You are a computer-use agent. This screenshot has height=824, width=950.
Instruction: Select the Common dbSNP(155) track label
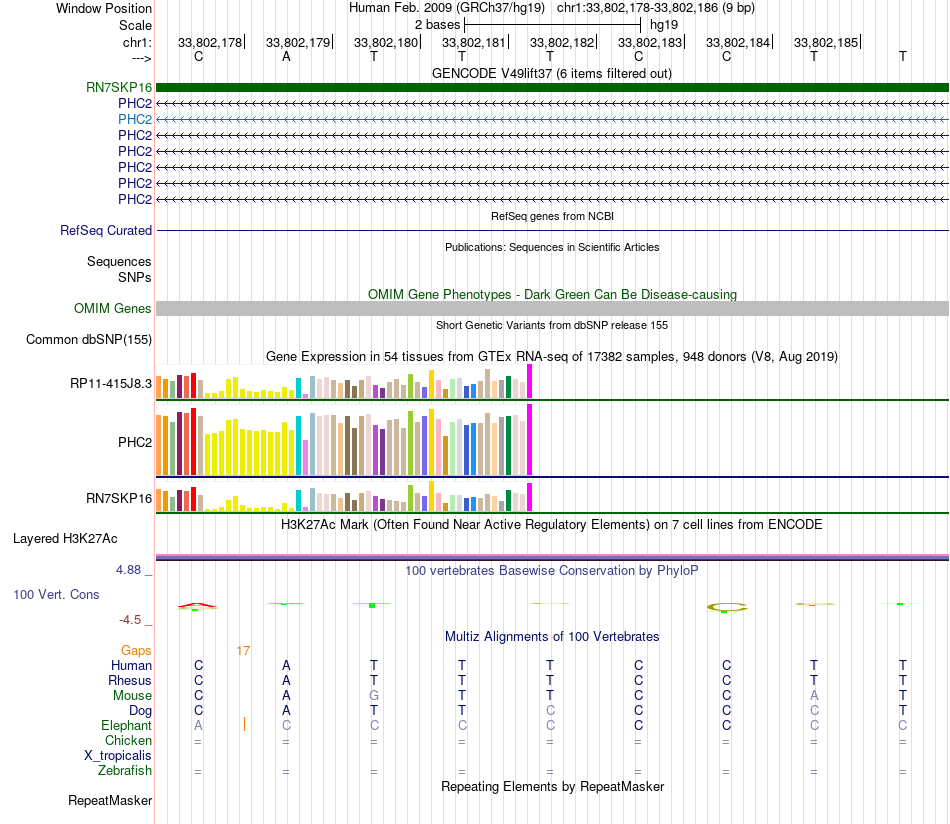88,339
